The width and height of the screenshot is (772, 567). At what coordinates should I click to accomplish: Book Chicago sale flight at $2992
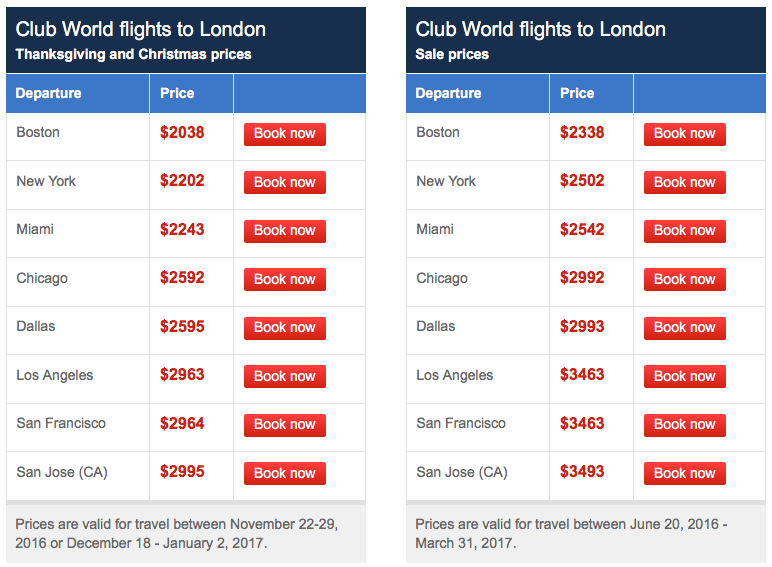[684, 279]
